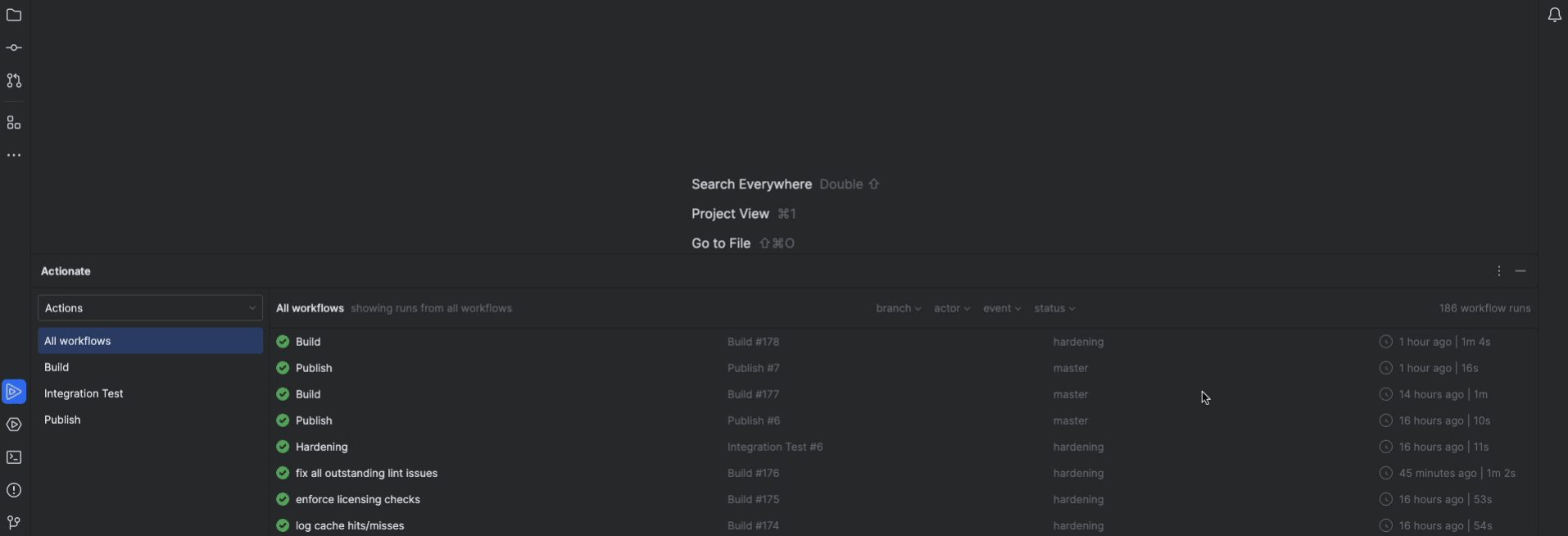Select Integration Test workflow in list
The width and height of the screenshot is (1568, 536).
point(84,394)
